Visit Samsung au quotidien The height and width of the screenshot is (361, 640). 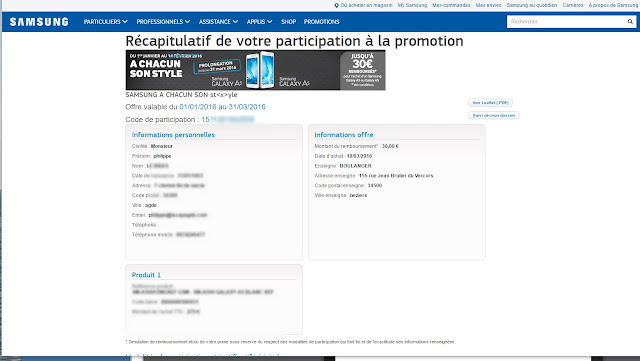click(531, 5)
